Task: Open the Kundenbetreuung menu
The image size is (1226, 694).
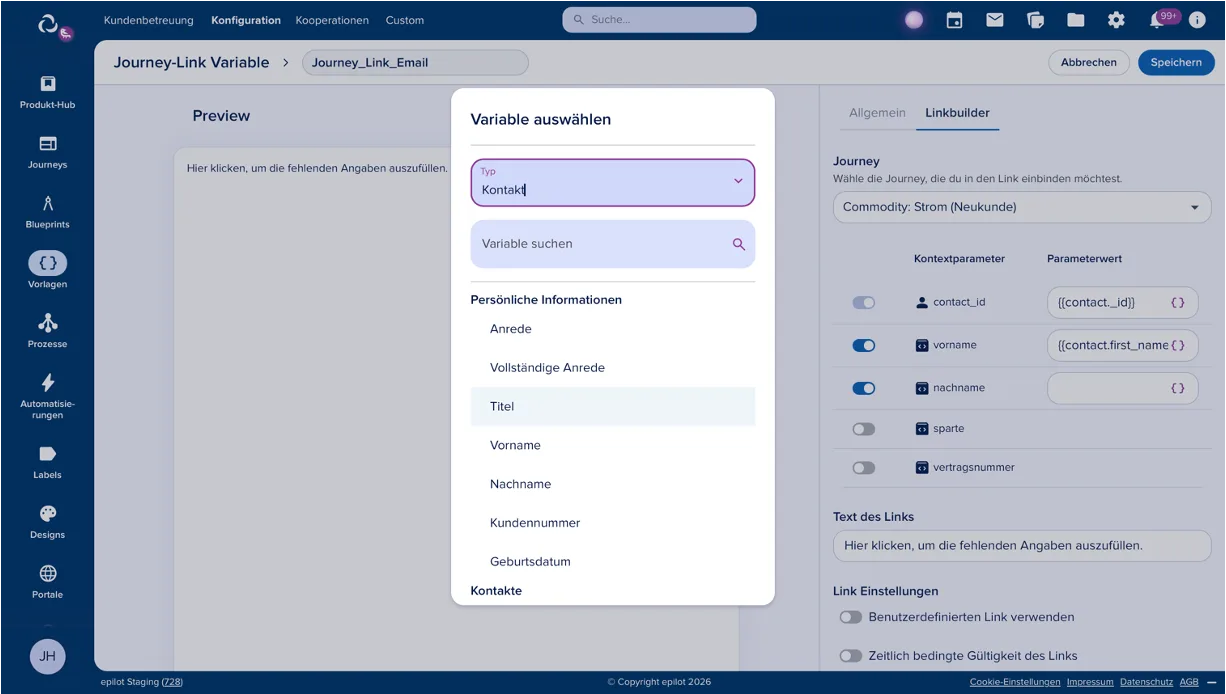Action: (148, 20)
